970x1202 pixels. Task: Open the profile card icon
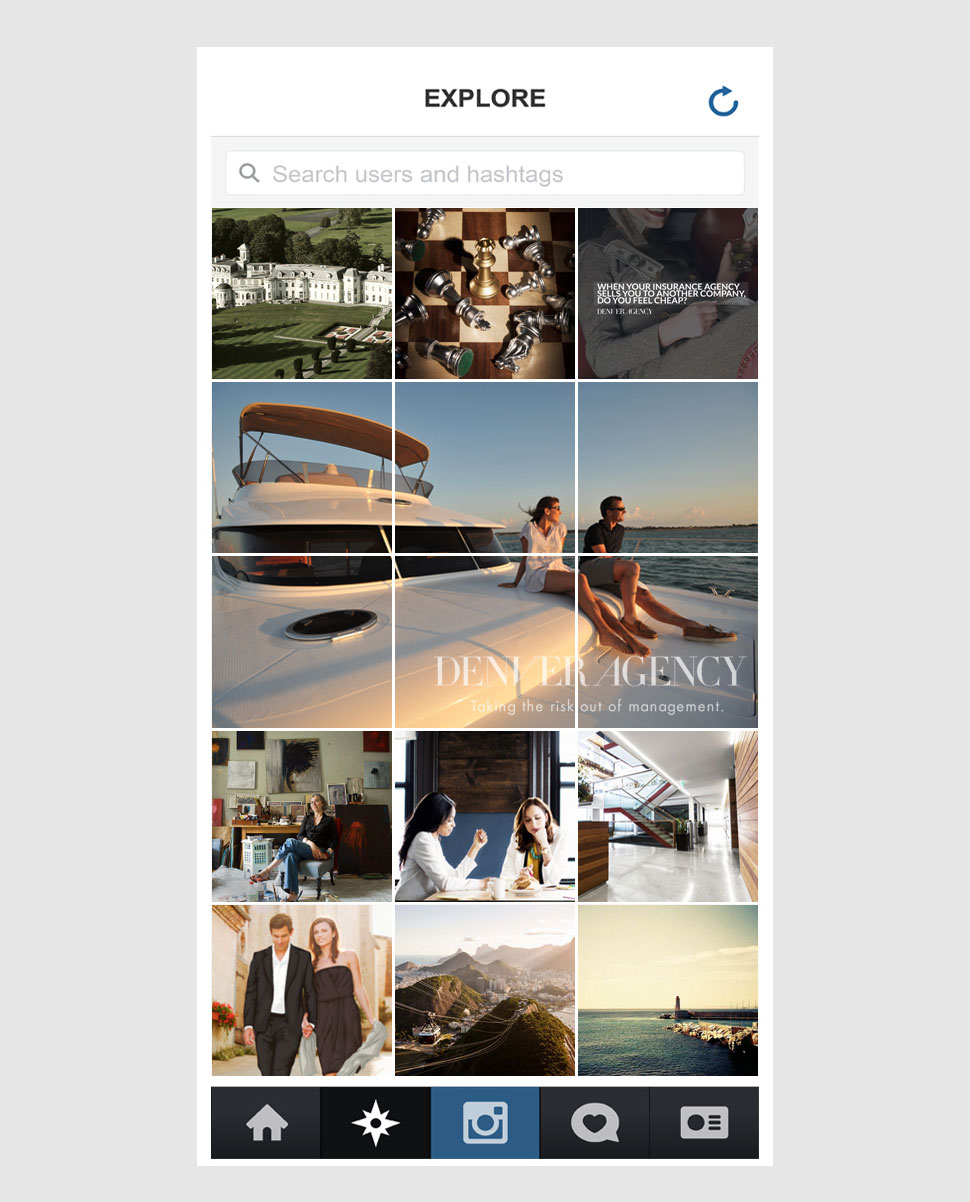point(704,1123)
